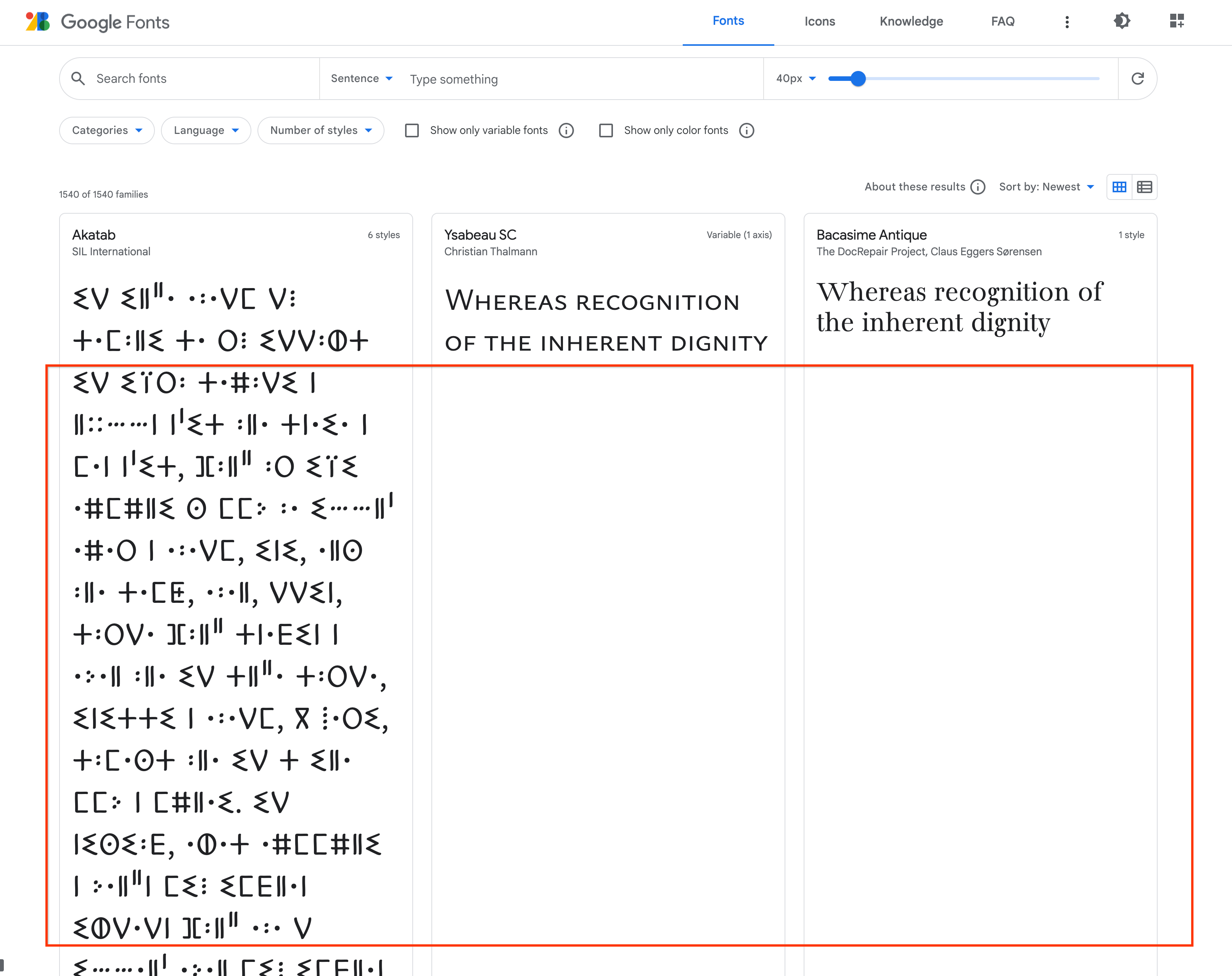Screen dimensions: 1232x976
Task: Reset the preview text with refresh icon
Action: point(1137,78)
